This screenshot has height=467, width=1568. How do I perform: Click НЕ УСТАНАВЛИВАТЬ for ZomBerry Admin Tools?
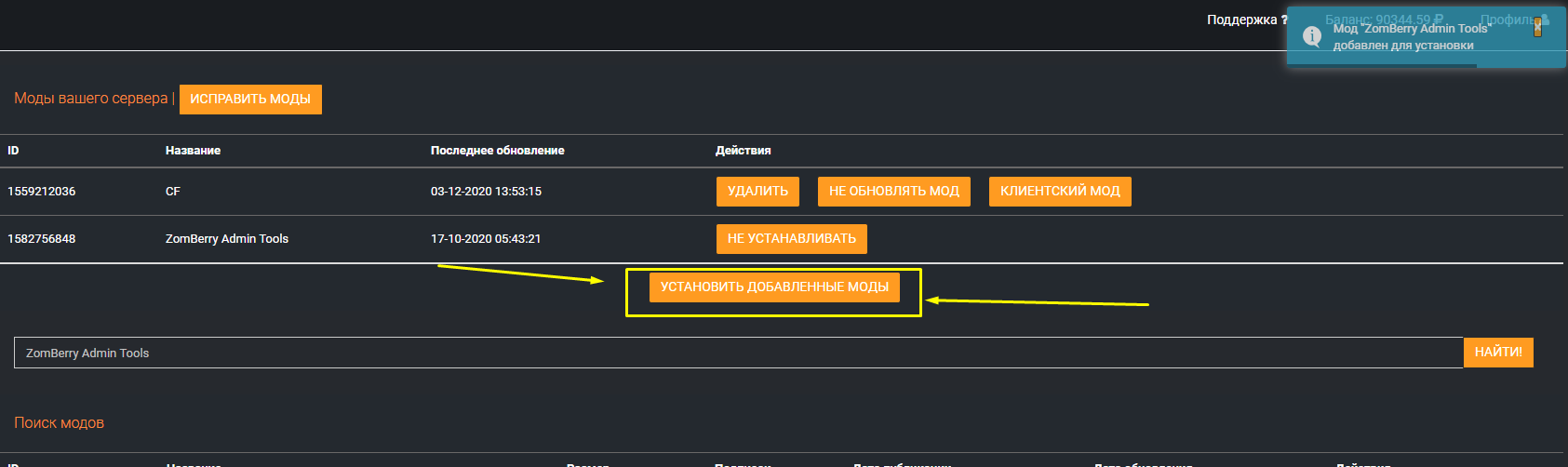791,238
